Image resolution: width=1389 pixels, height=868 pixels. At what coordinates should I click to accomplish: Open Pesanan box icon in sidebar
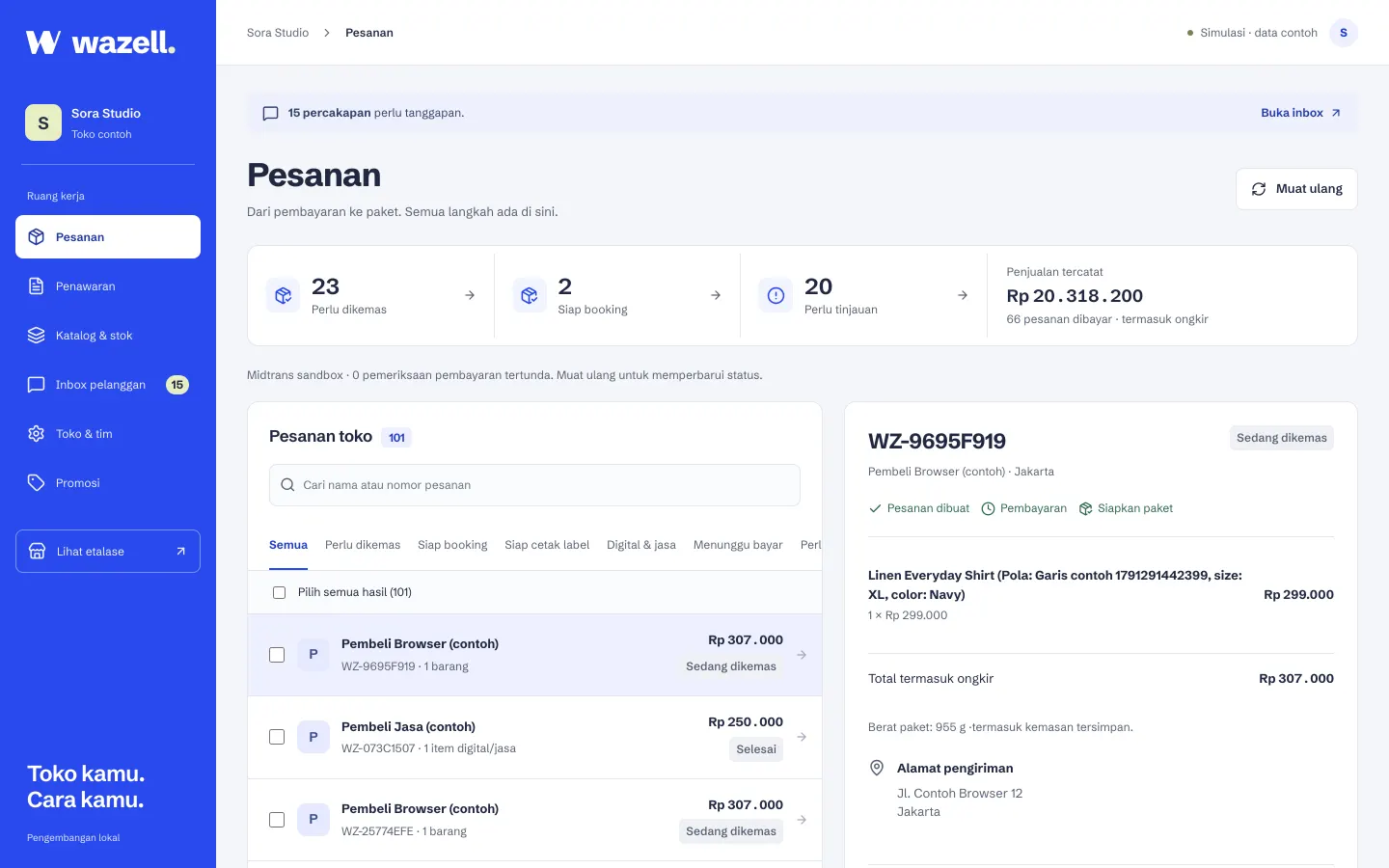tap(37, 237)
